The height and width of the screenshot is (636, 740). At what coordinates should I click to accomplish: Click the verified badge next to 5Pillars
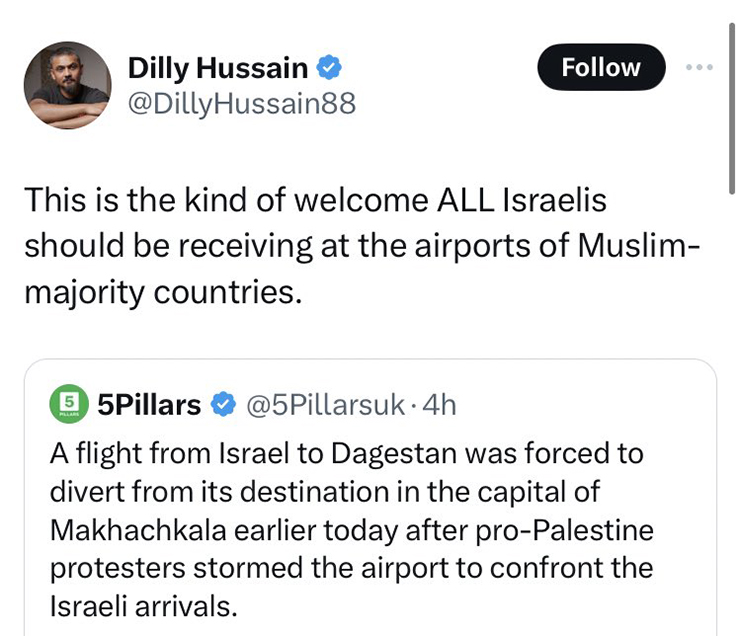pos(225,404)
